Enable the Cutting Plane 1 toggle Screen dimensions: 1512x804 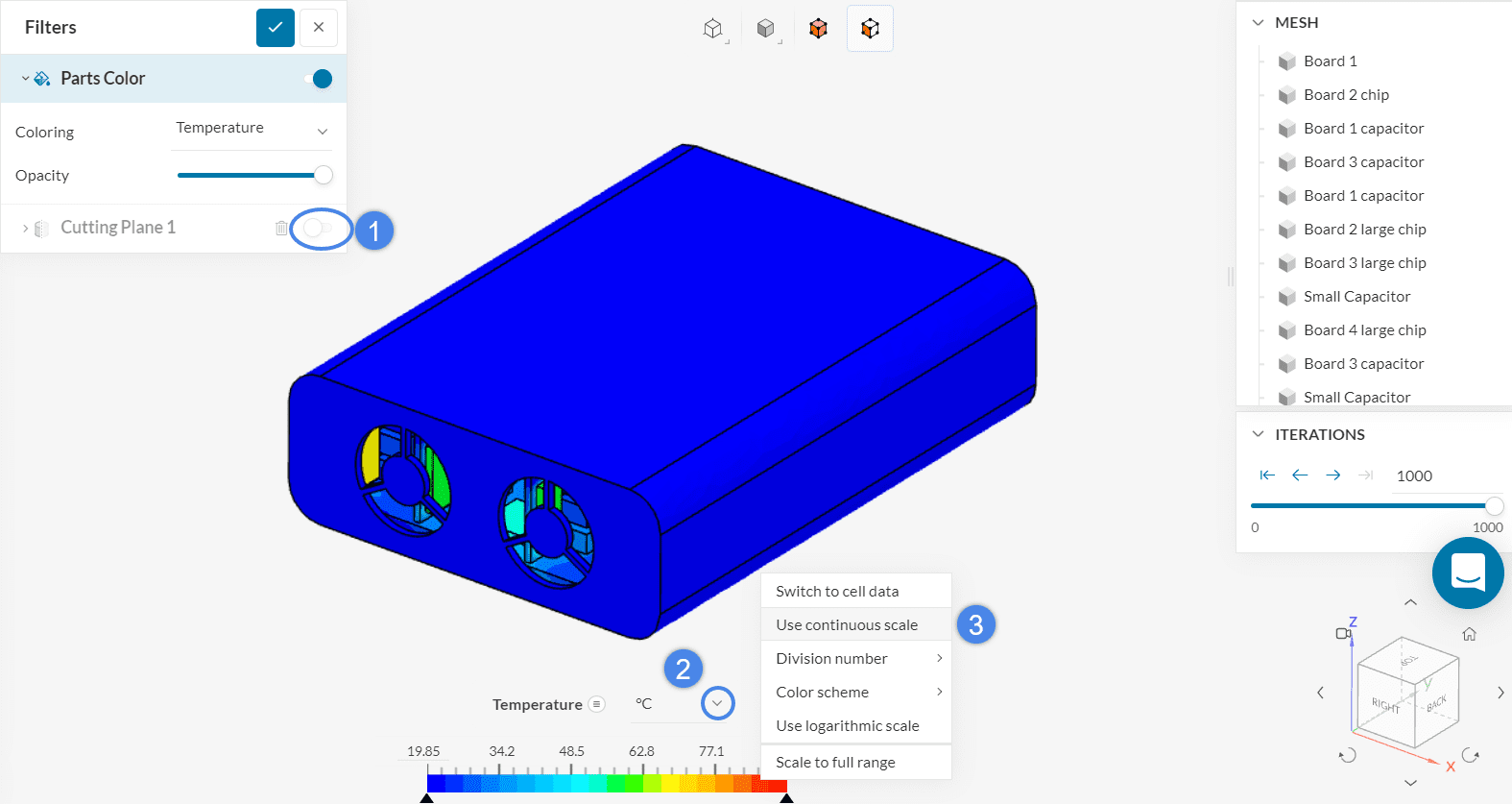pyautogui.click(x=317, y=229)
